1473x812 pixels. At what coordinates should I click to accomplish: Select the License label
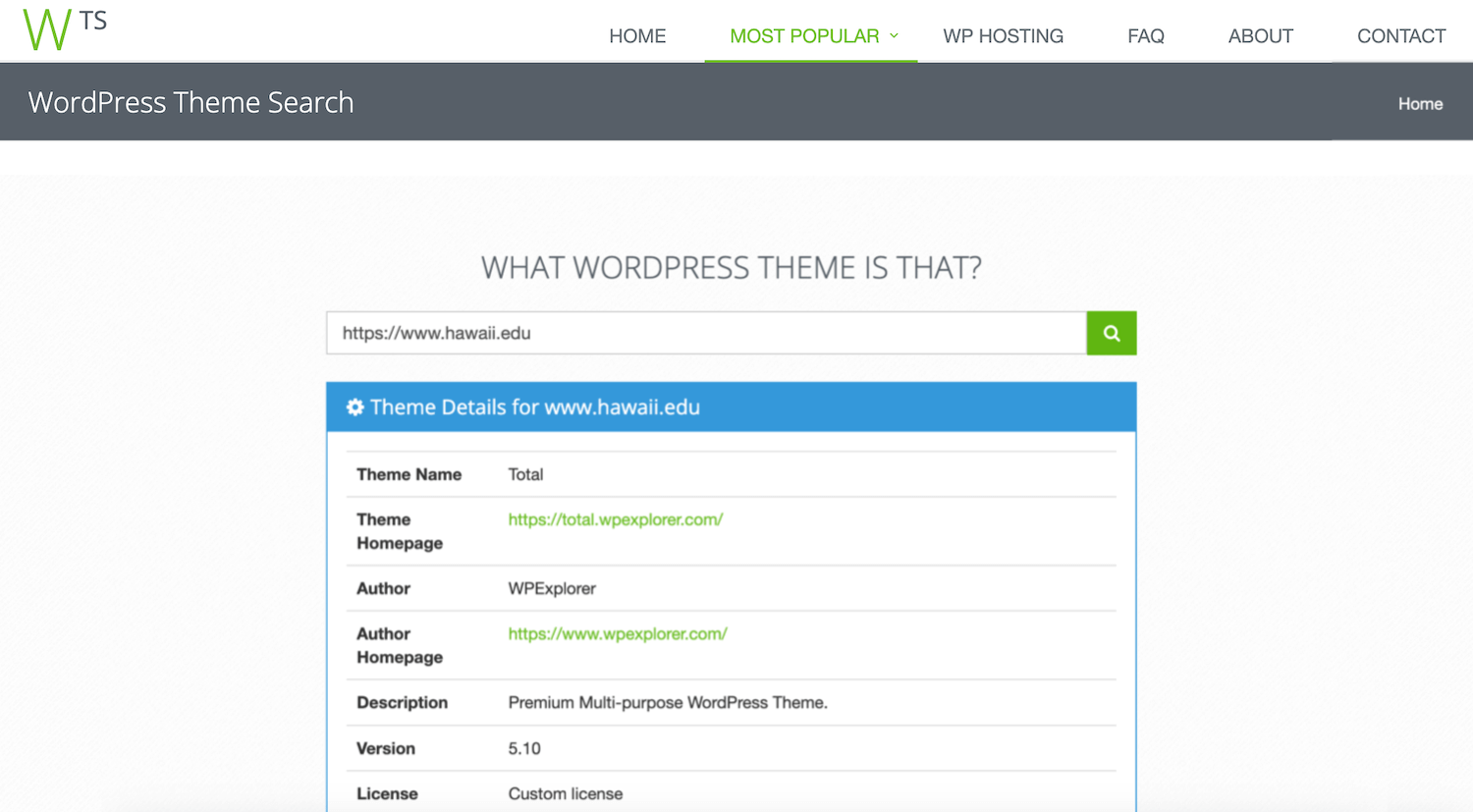387,793
